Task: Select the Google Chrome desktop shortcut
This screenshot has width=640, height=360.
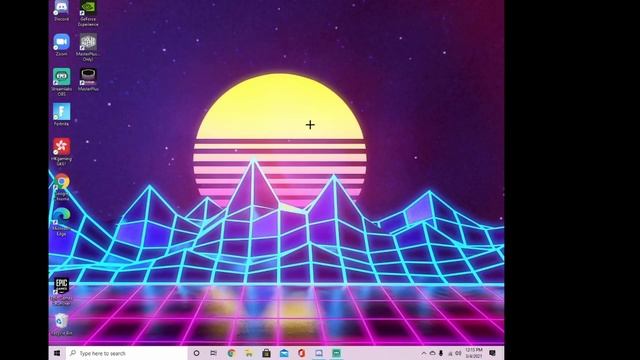Action: tap(62, 187)
